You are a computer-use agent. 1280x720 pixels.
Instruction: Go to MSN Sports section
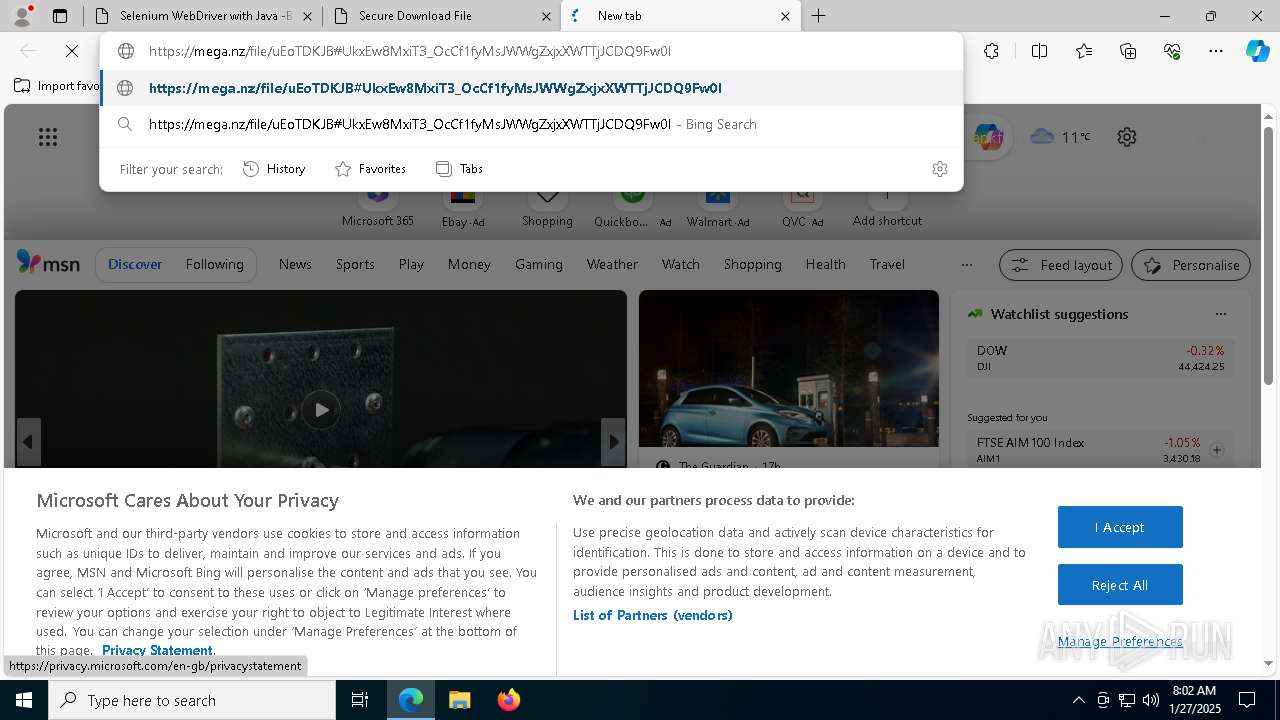(355, 264)
